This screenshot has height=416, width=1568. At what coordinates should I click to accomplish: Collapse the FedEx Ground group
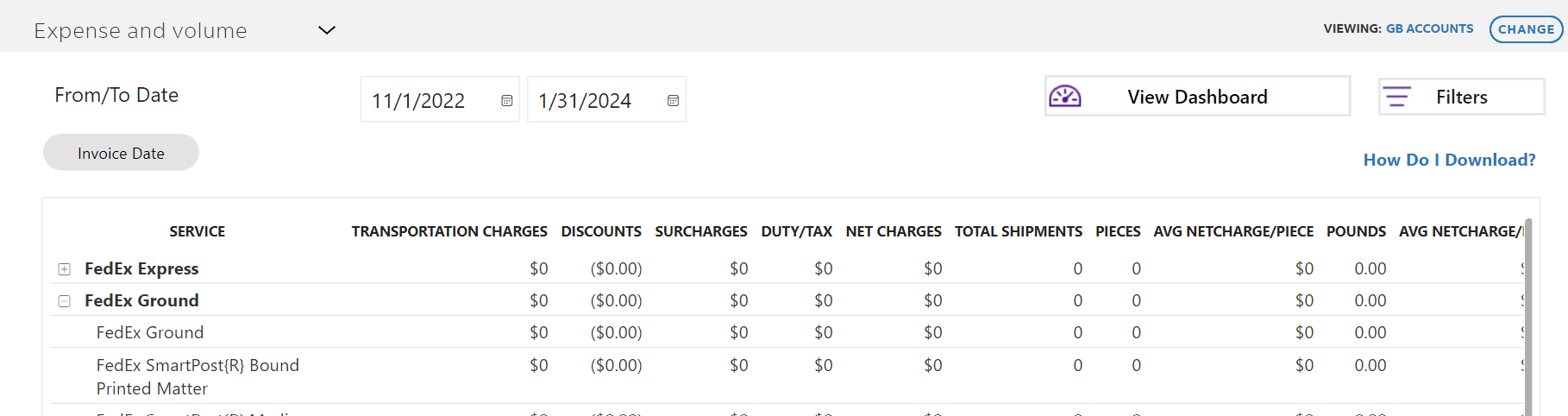(x=64, y=301)
